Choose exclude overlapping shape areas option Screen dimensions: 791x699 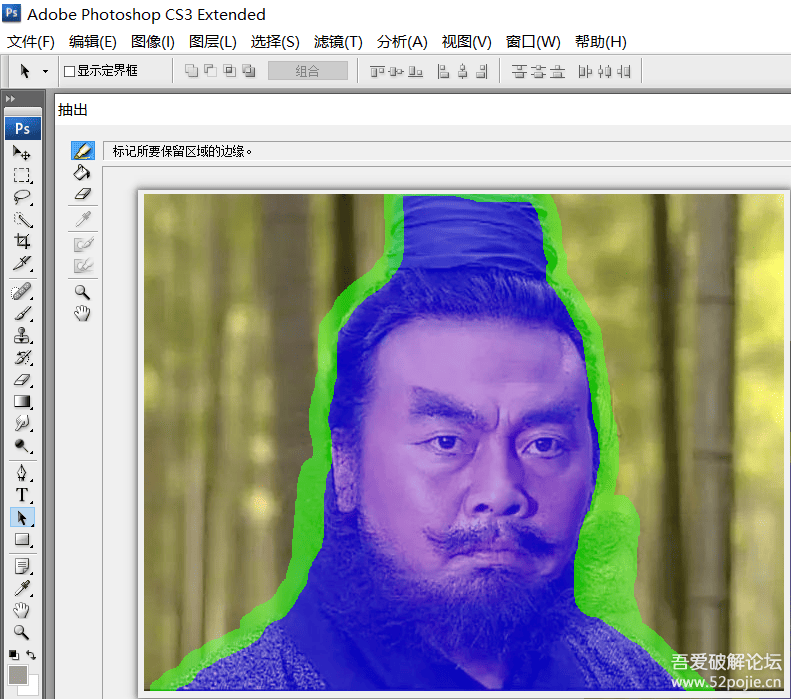point(249,71)
